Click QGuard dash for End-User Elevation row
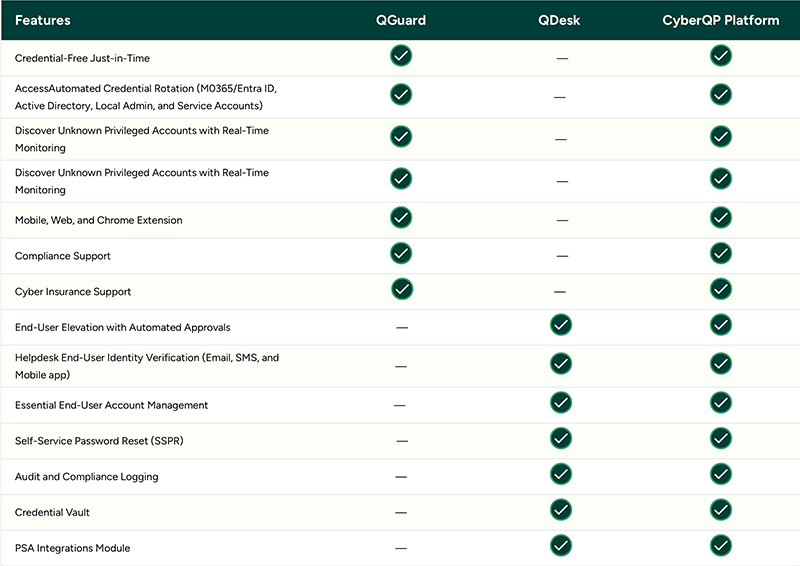The height and width of the screenshot is (566, 800). pos(402,327)
